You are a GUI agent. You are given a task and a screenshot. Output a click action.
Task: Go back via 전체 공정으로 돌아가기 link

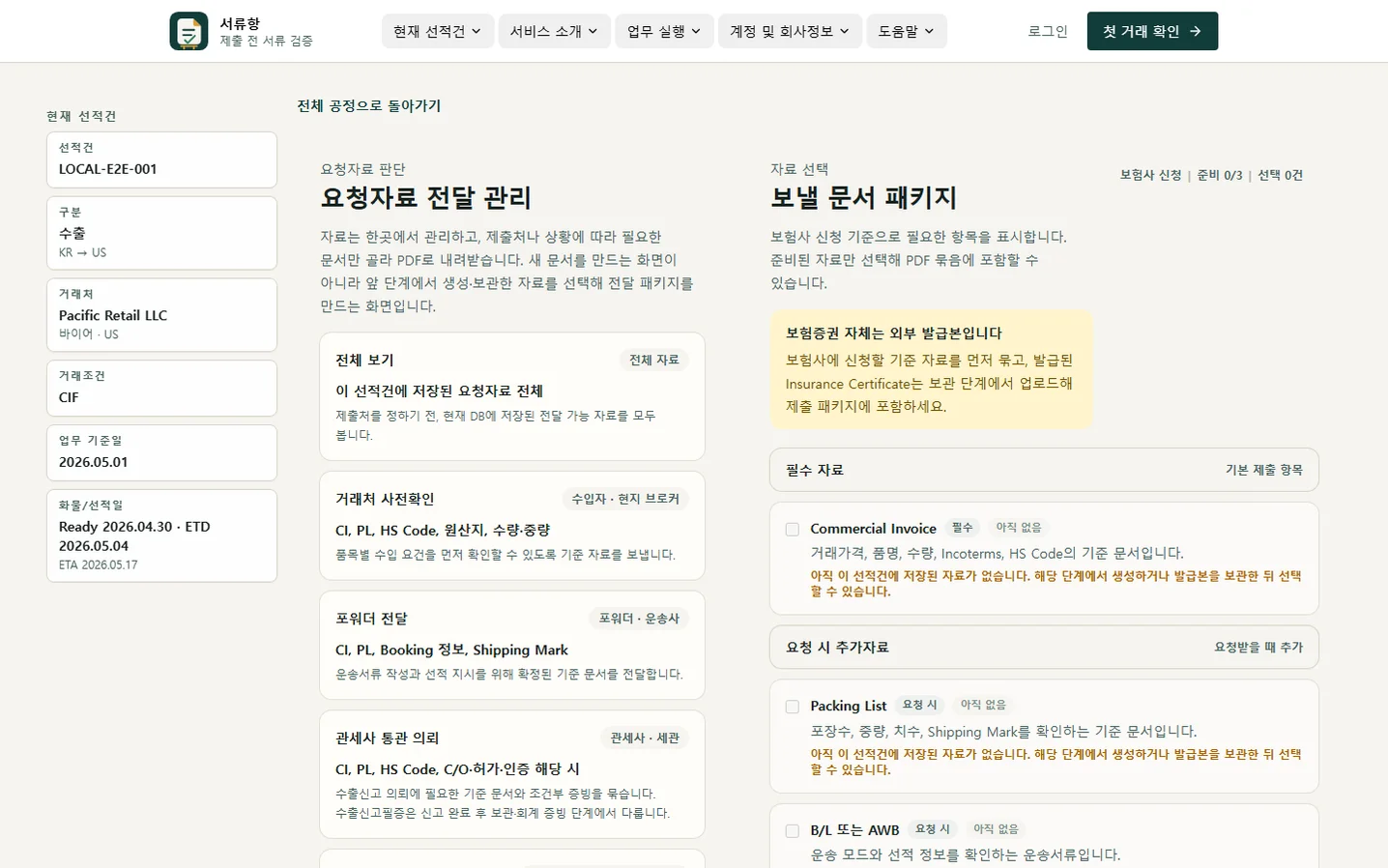point(369,105)
